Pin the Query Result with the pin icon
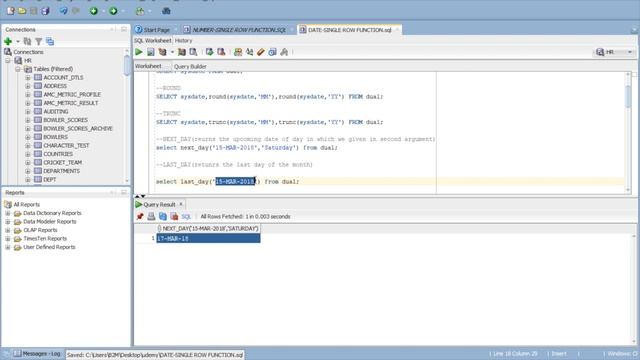The image size is (640, 360). 140,216
